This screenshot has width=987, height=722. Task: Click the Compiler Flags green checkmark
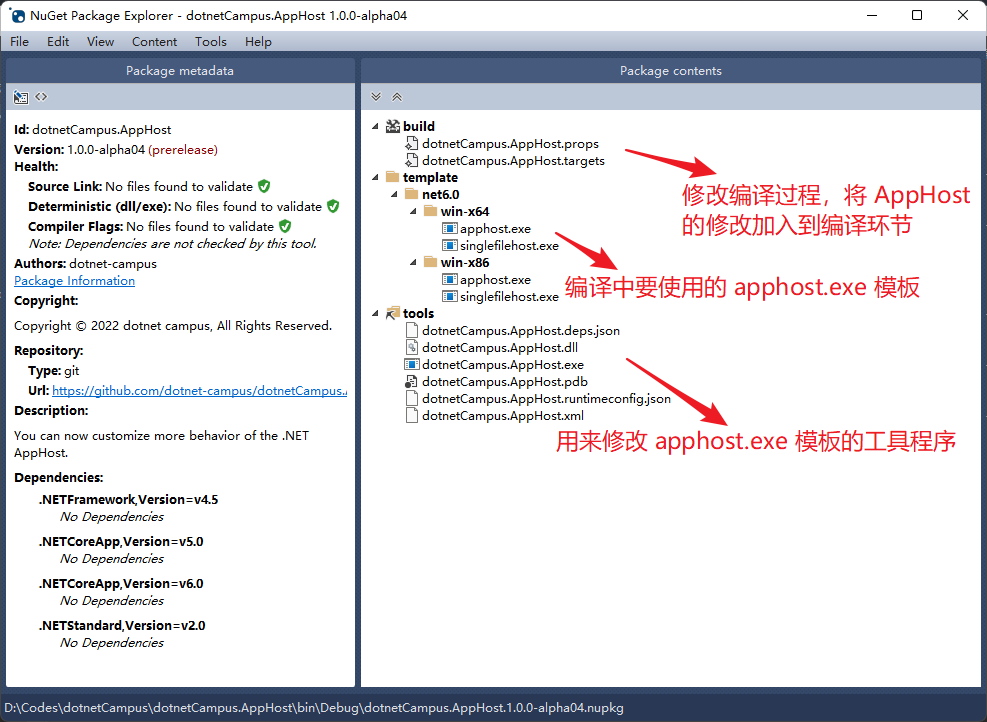[x=286, y=226]
